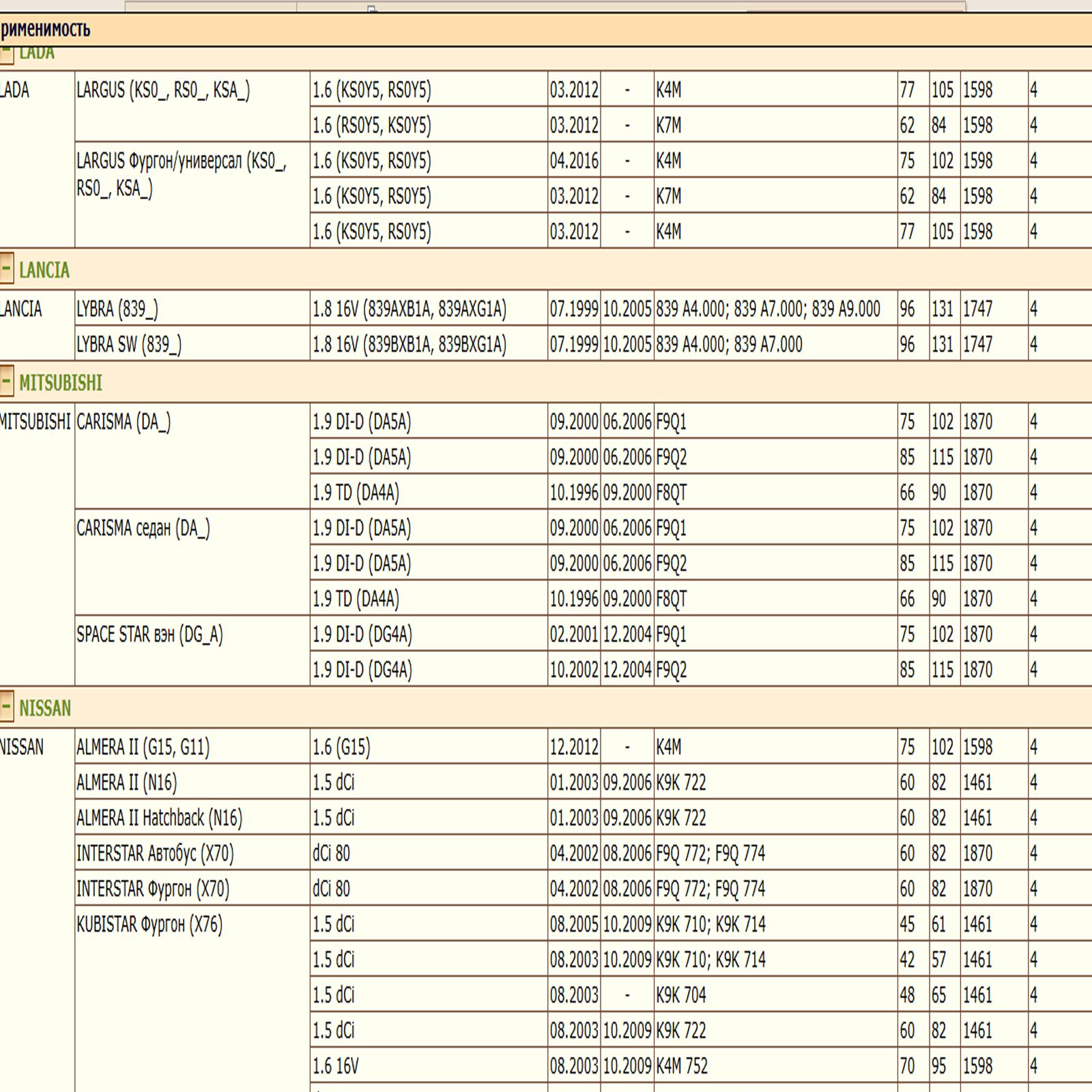The image size is (1092, 1092).
Task: Select the KUBISTAR Фургон (X76) model cell
Action: pyautogui.click(x=149, y=924)
